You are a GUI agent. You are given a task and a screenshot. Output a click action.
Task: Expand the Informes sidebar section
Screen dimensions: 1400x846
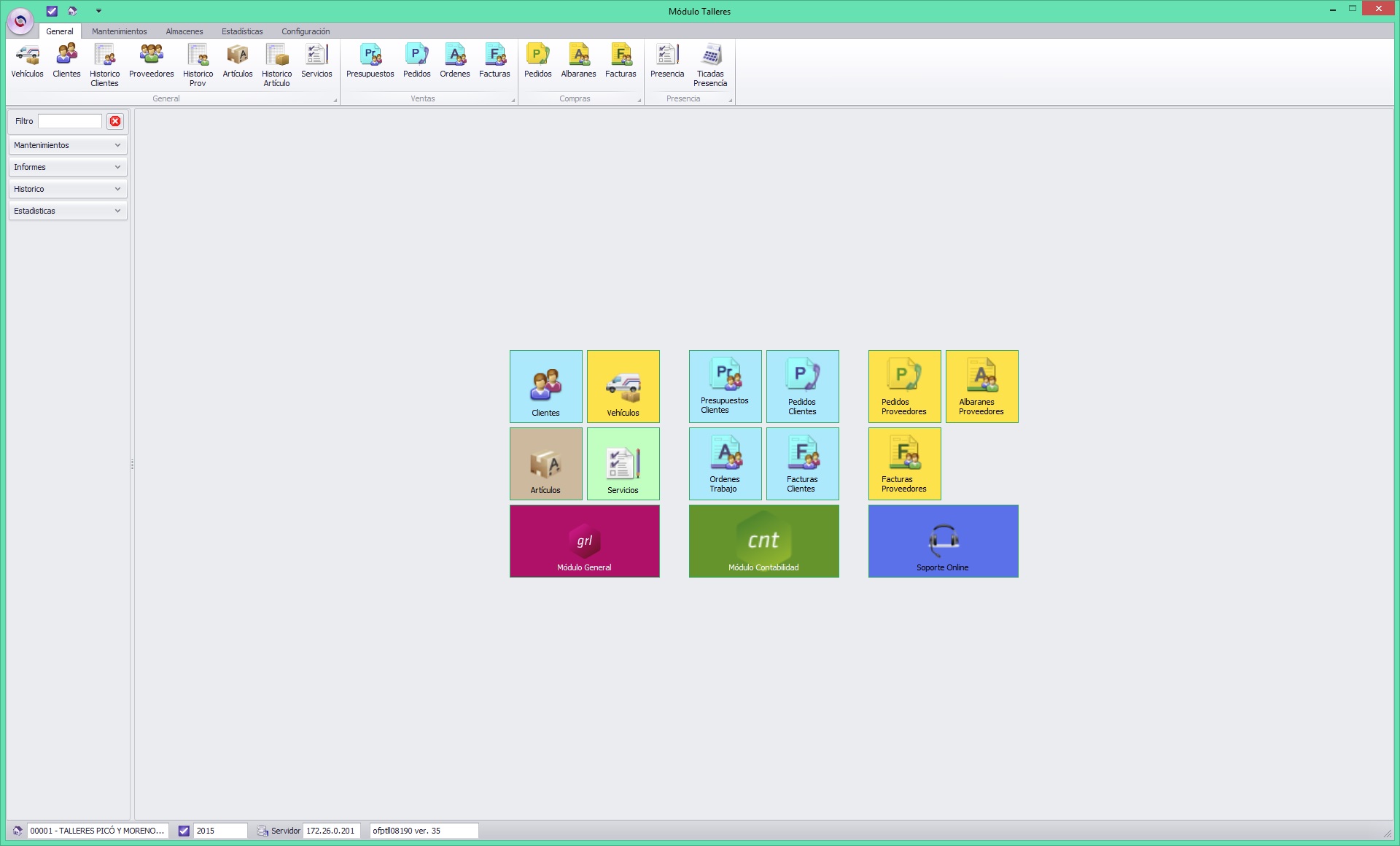(68, 167)
